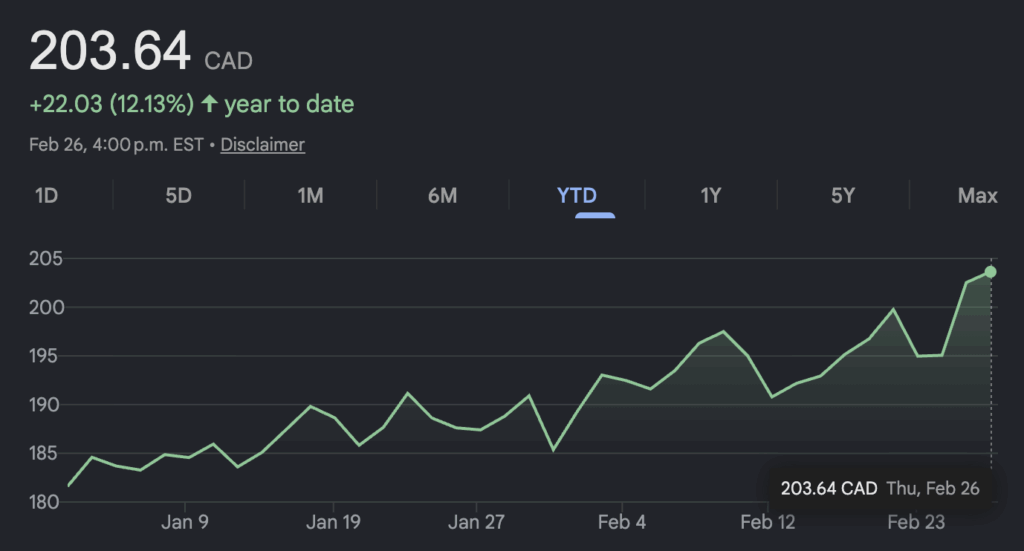Open the 6M range tab

[x=442, y=195]
